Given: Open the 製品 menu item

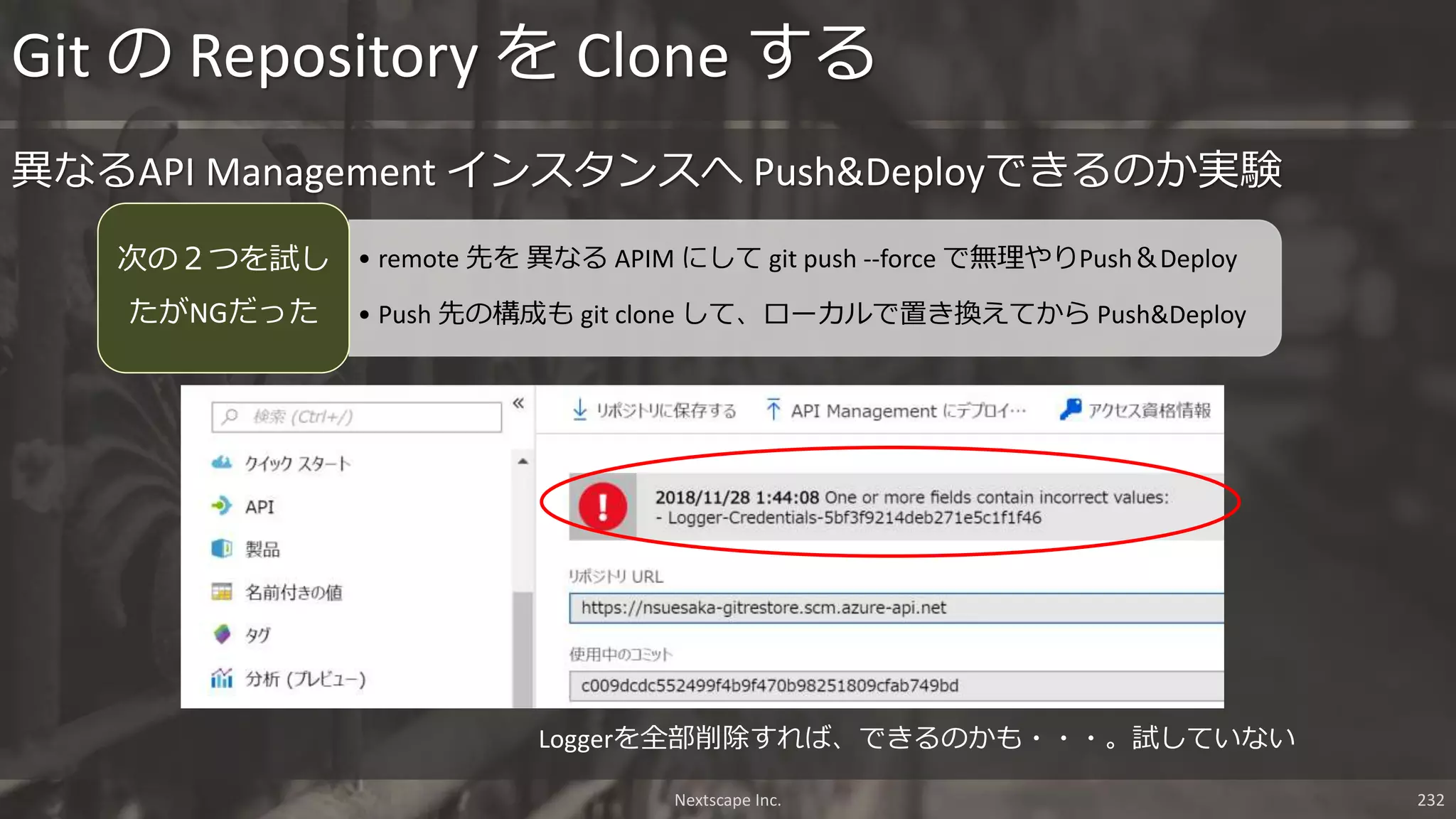Looking at the screenshot, I should (x=262, y=550).
